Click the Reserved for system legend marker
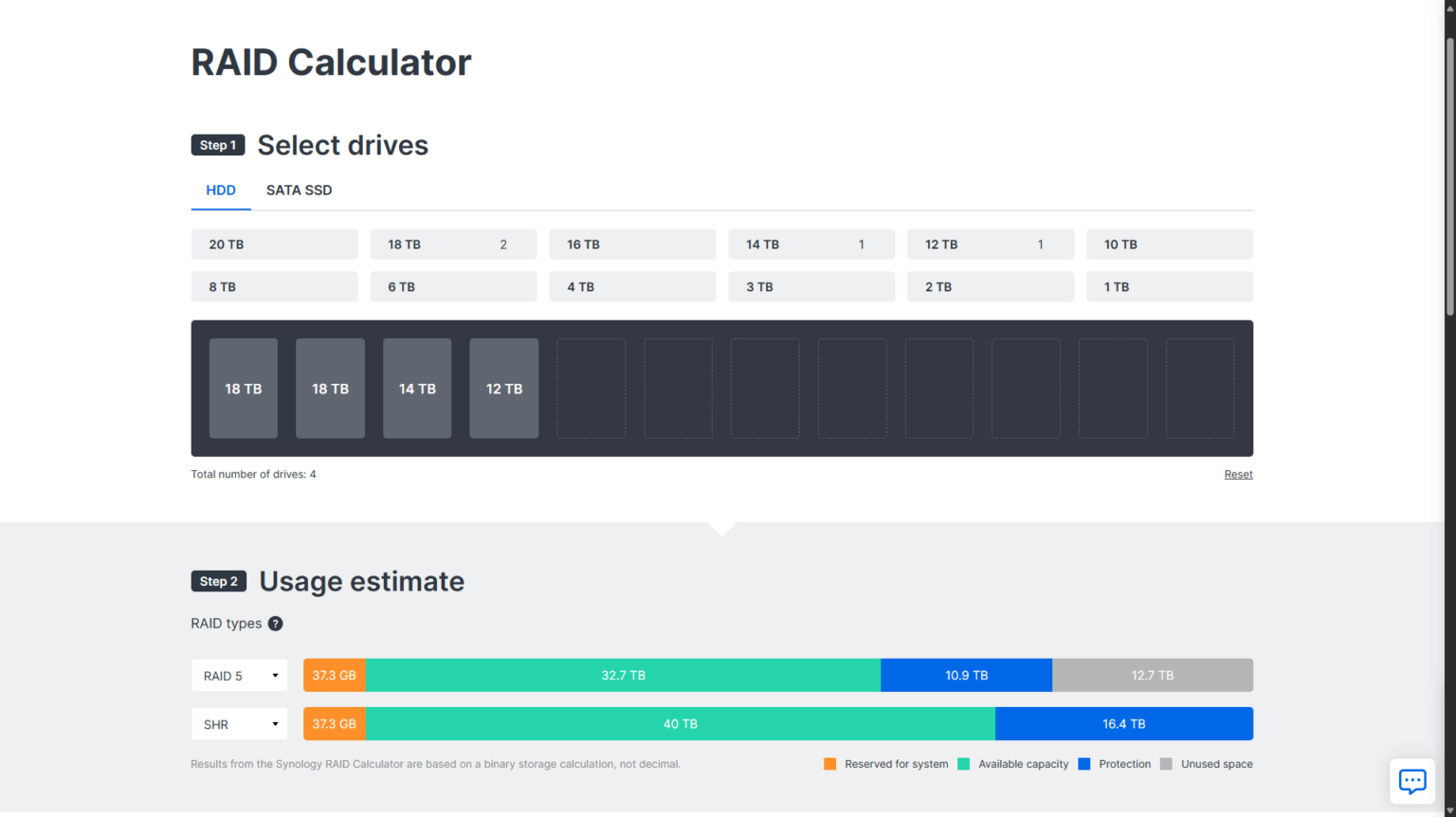Image resolution: width=1456 pixels, height=817 pixels. (x=830, y=763)
